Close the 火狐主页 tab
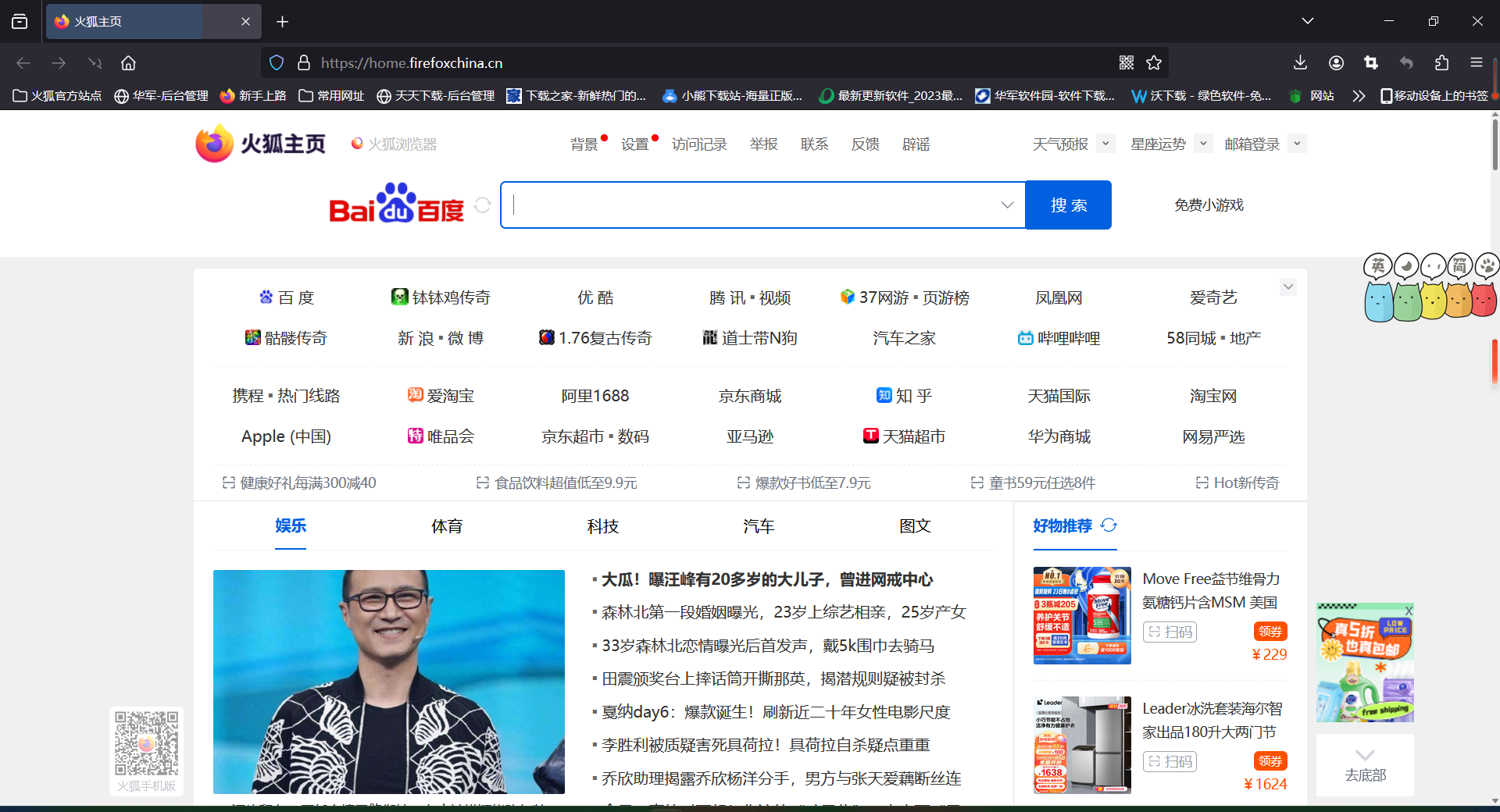Image resolution: width=1500 pixels, height=812 pixels. [x=245, y=21]
